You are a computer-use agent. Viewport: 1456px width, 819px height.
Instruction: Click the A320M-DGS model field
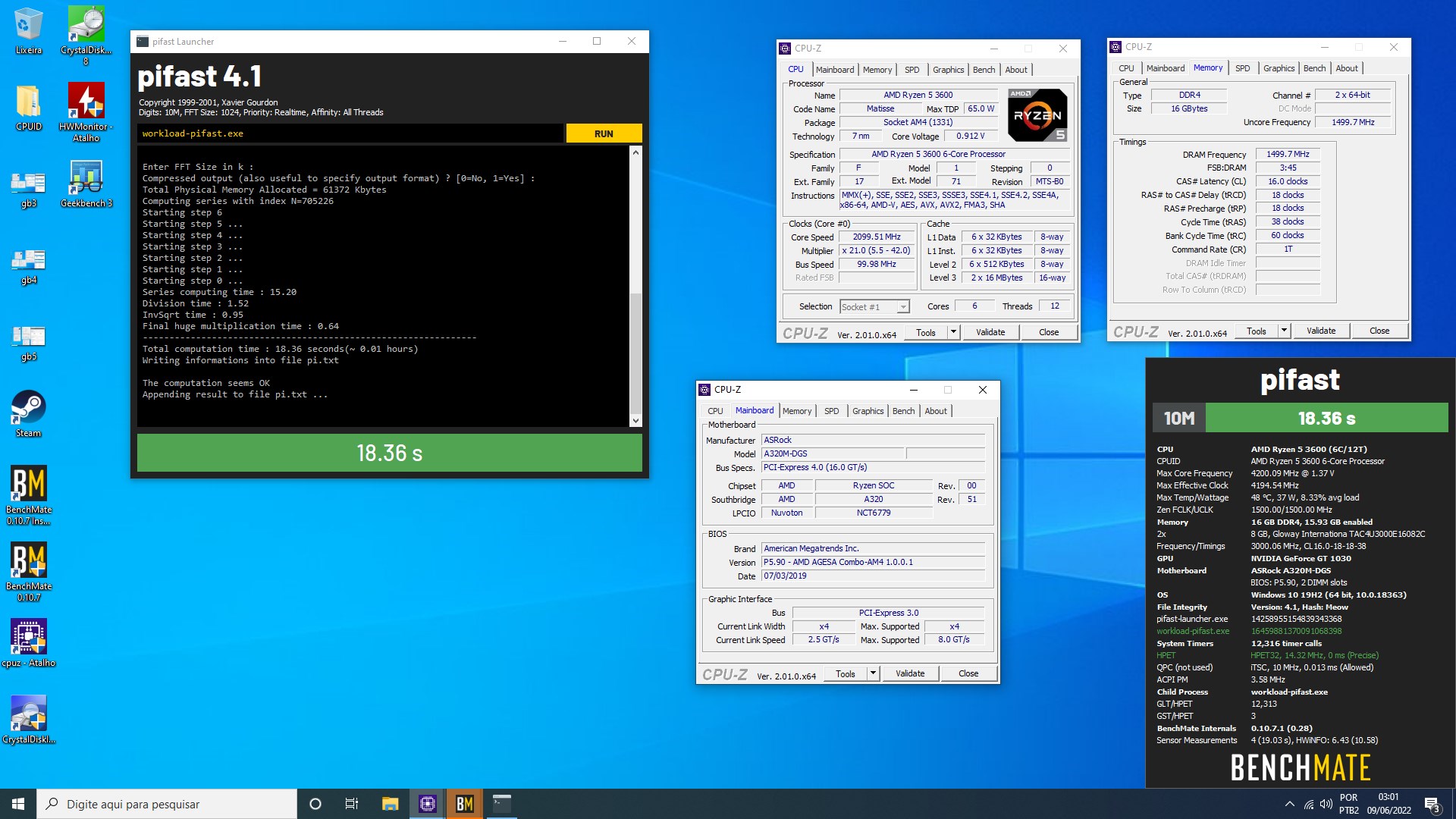point(833,453)
